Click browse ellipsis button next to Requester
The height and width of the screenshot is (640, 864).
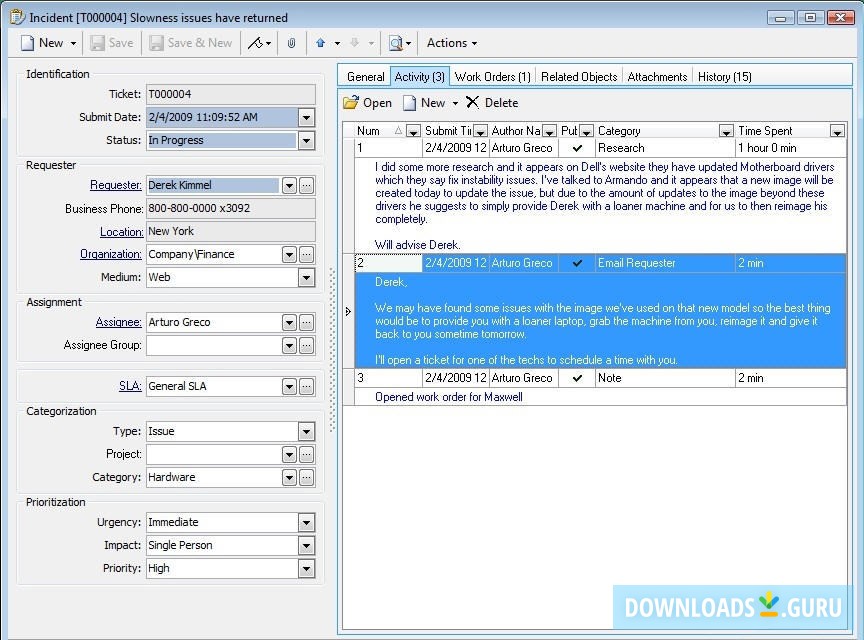click(x=307, y=185)
